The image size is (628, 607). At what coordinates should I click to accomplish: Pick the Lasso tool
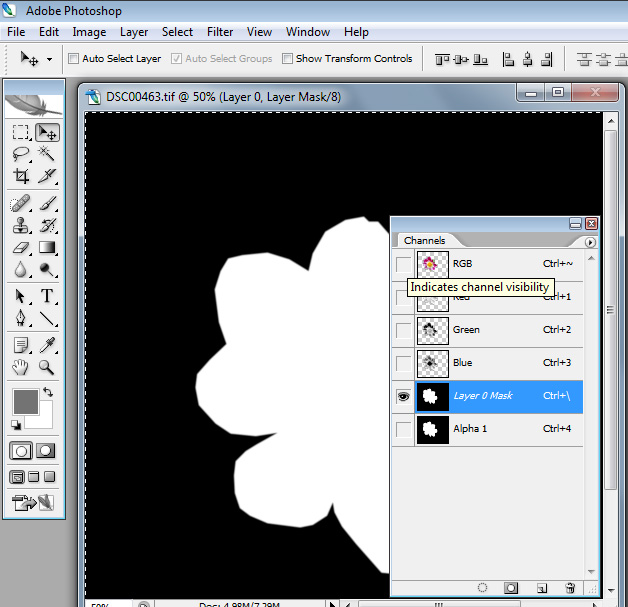[x=20, y=154]
